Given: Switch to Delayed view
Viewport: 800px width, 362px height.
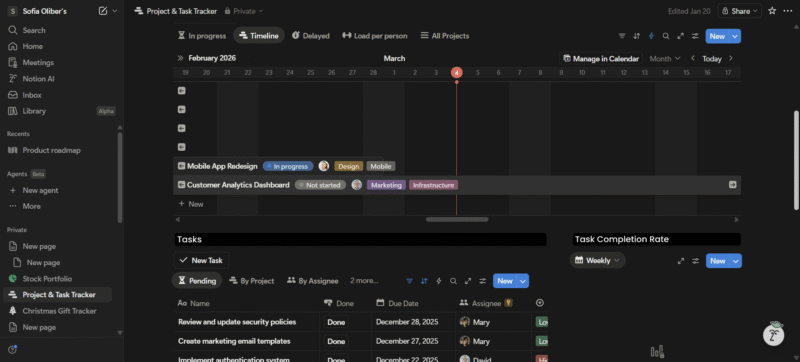Looking at the screenshot, I should point(310,36).
